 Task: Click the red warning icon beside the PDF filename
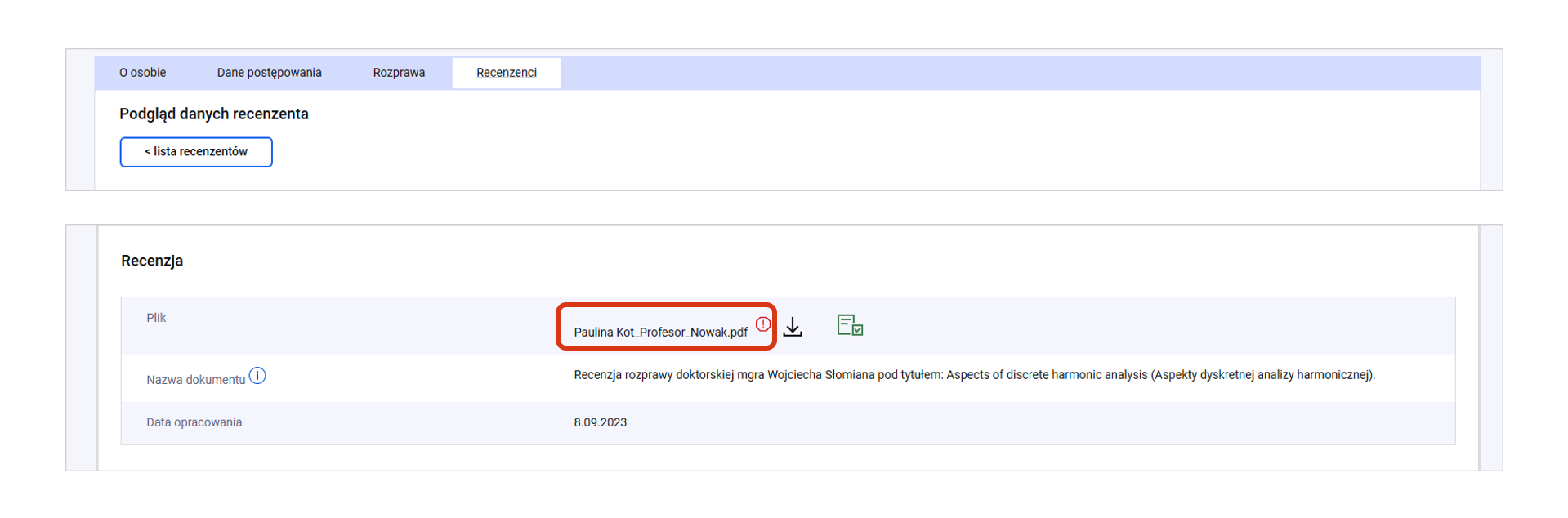click(x=762, y=324)
